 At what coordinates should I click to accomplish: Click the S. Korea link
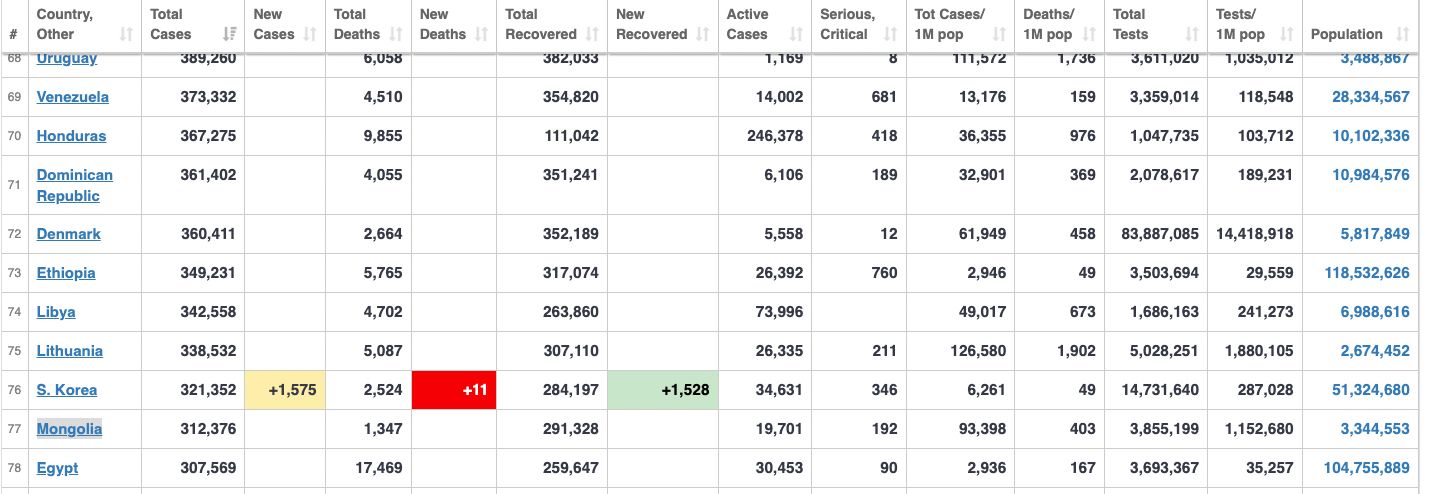(67, 390)
